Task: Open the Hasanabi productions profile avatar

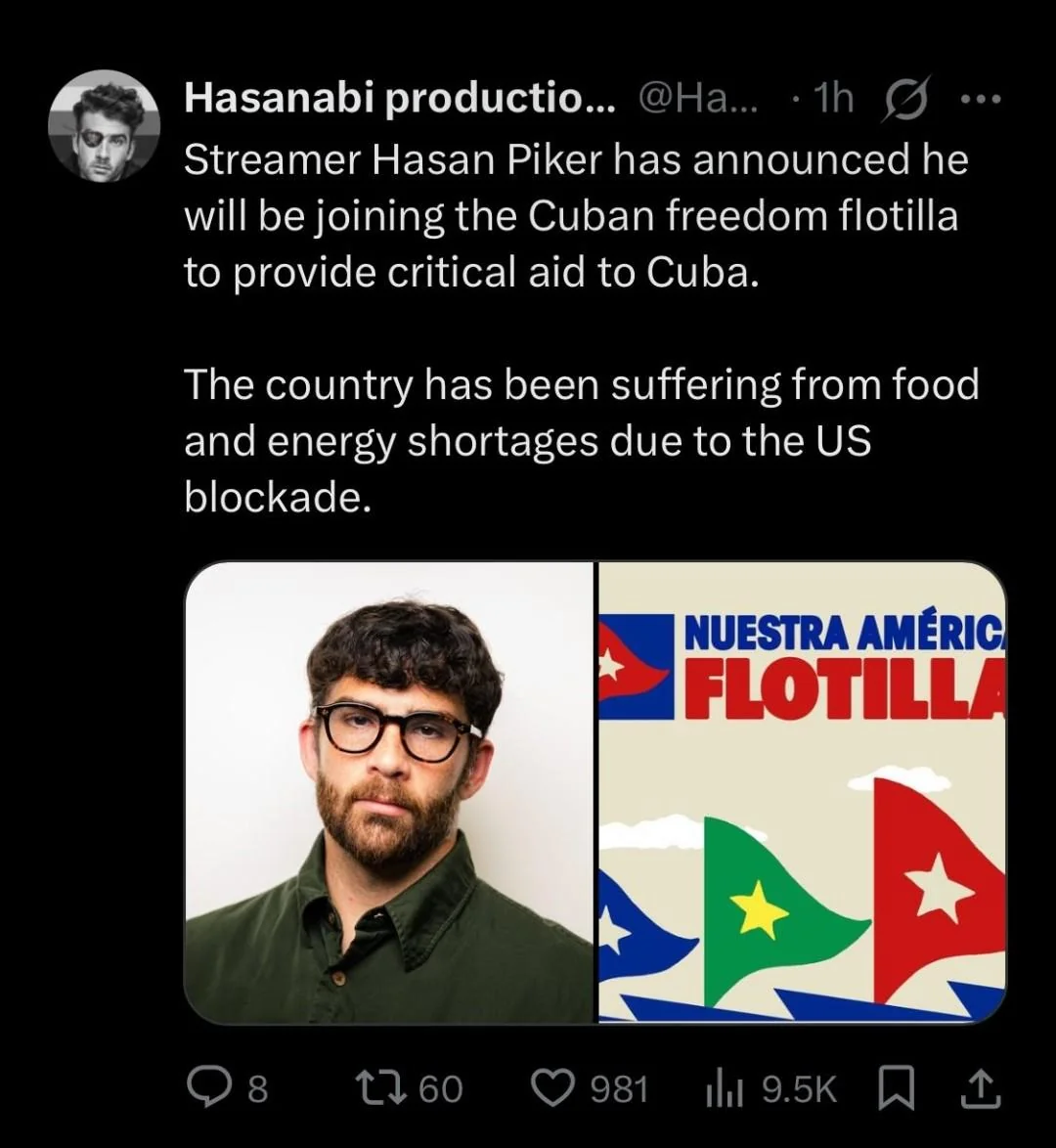Action: [x=104, y=126]
